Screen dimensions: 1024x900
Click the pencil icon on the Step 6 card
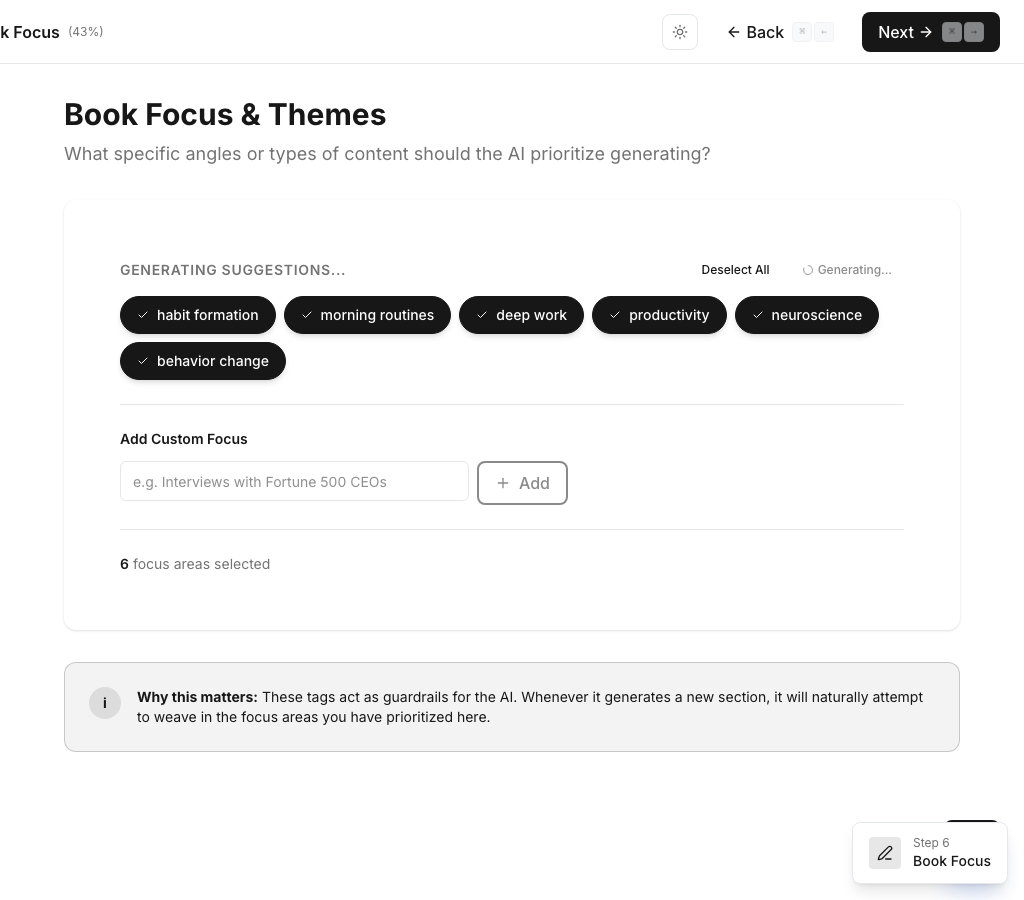(884, 852)
